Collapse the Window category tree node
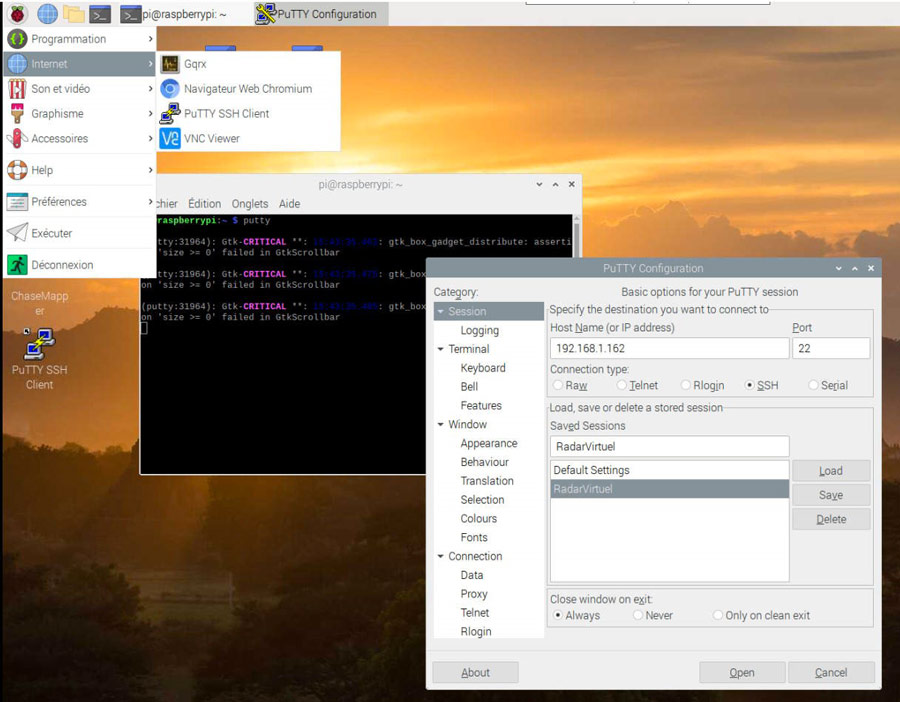 coord(441,424)
